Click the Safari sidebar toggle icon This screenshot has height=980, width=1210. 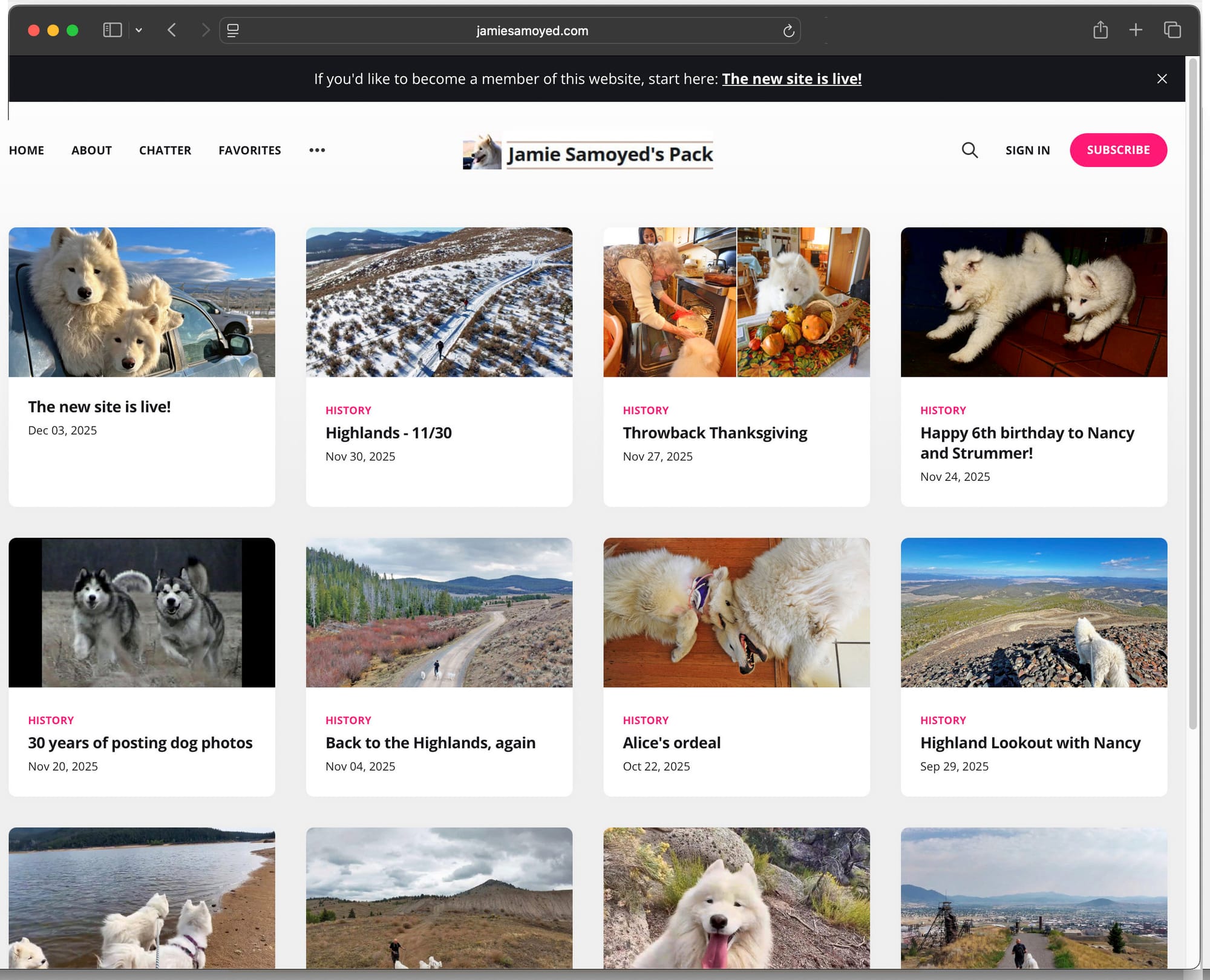[x=113, y=30]
